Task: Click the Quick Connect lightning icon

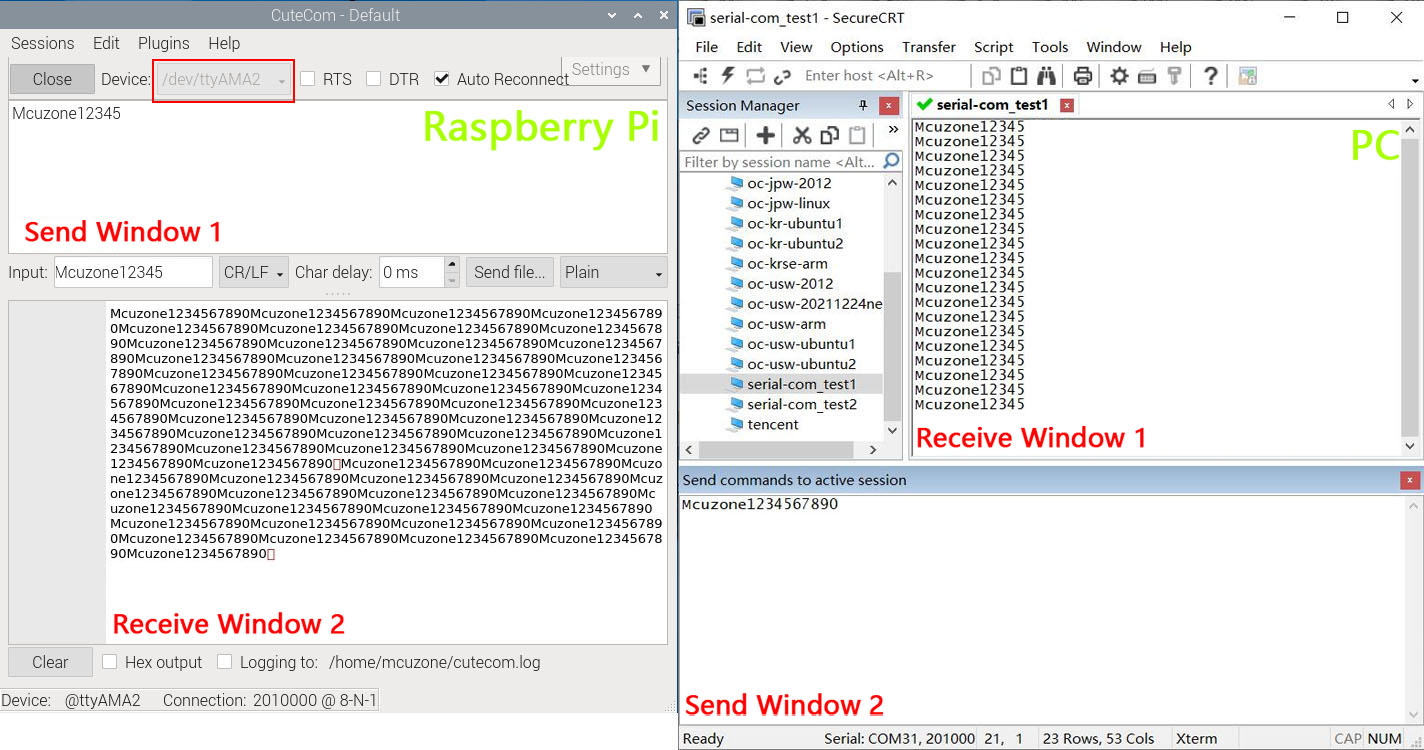Action: coord(728,76)
